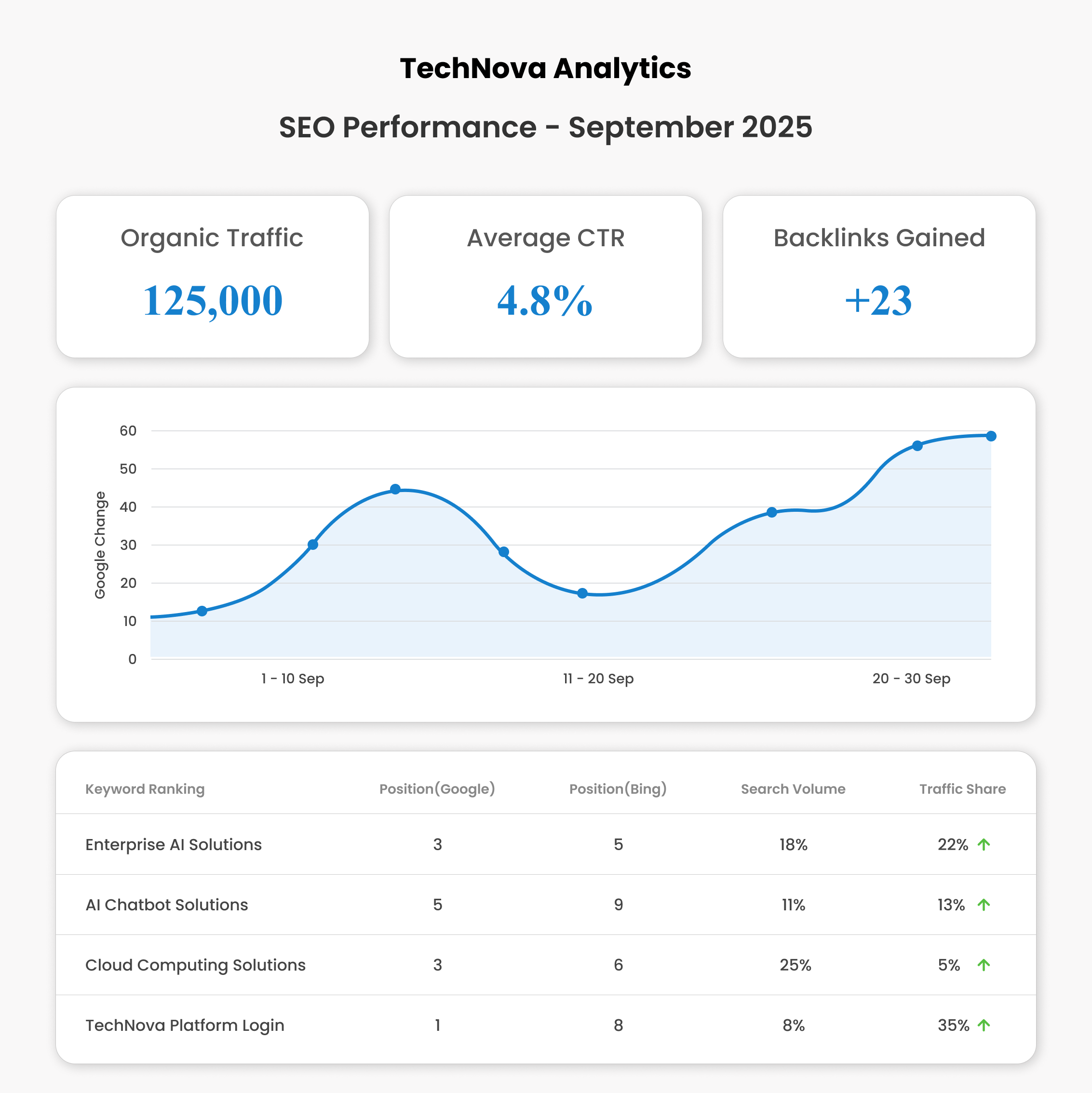Viewport: 1092px width, 1093px height.
Task: Click green arrow beside 22% traffic share
Action: tap(984, 845)
